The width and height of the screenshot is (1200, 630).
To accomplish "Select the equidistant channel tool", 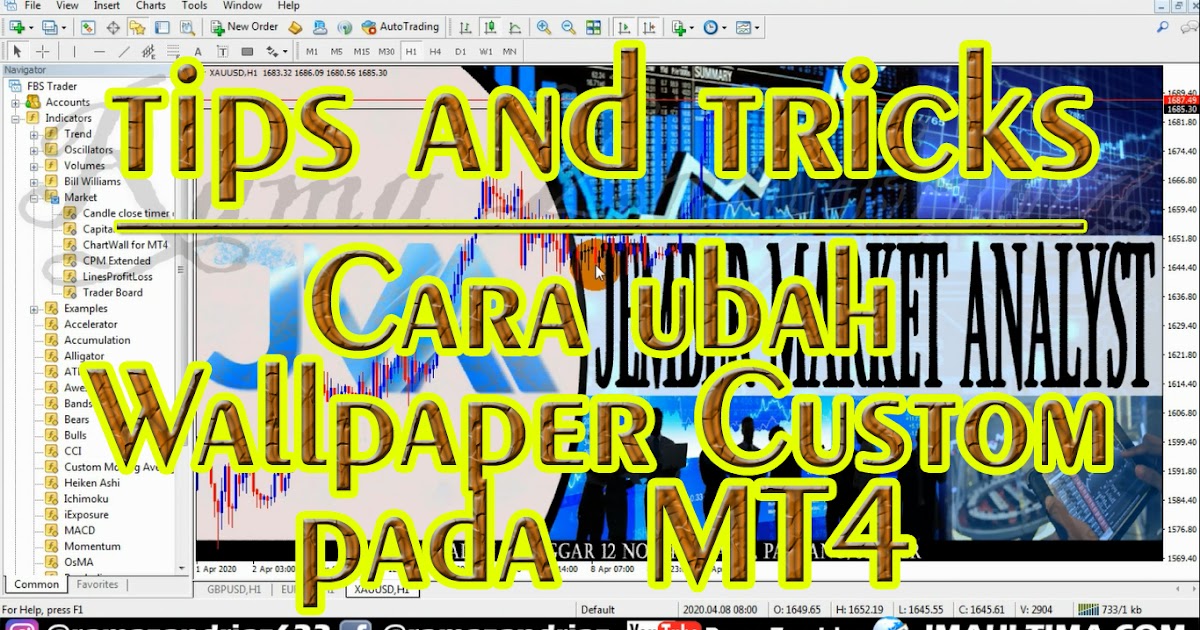I will [148, 51].
